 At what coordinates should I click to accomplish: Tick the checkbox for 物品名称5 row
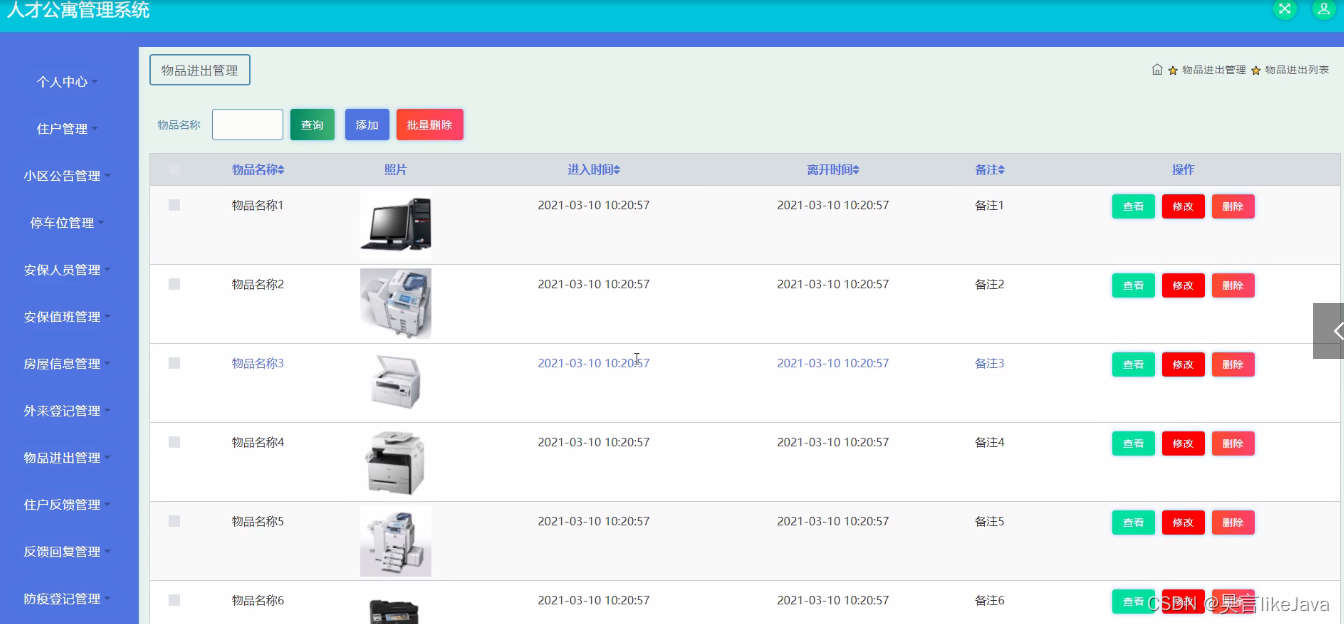(174, 521)
